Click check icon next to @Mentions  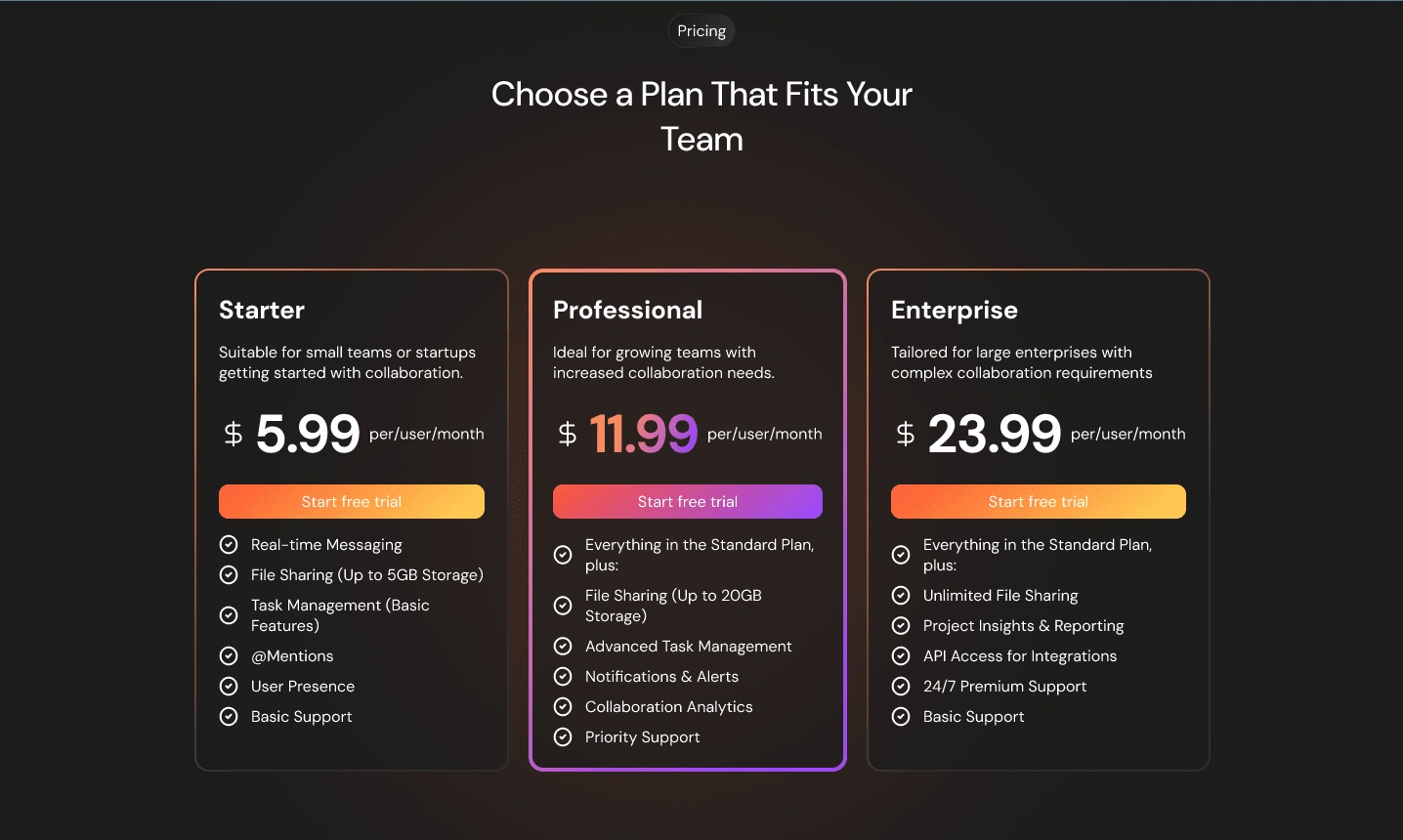[229, 656]
